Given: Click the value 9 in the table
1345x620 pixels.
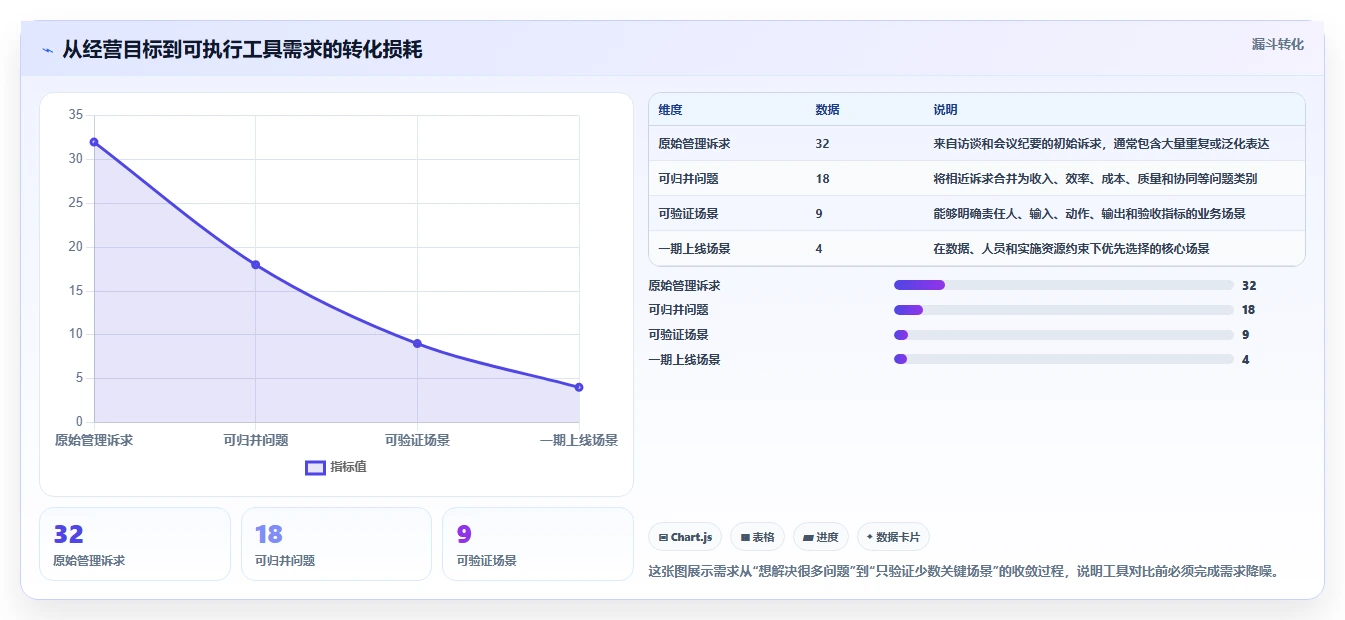Looking at the screenshot, I should coord(819,213).
